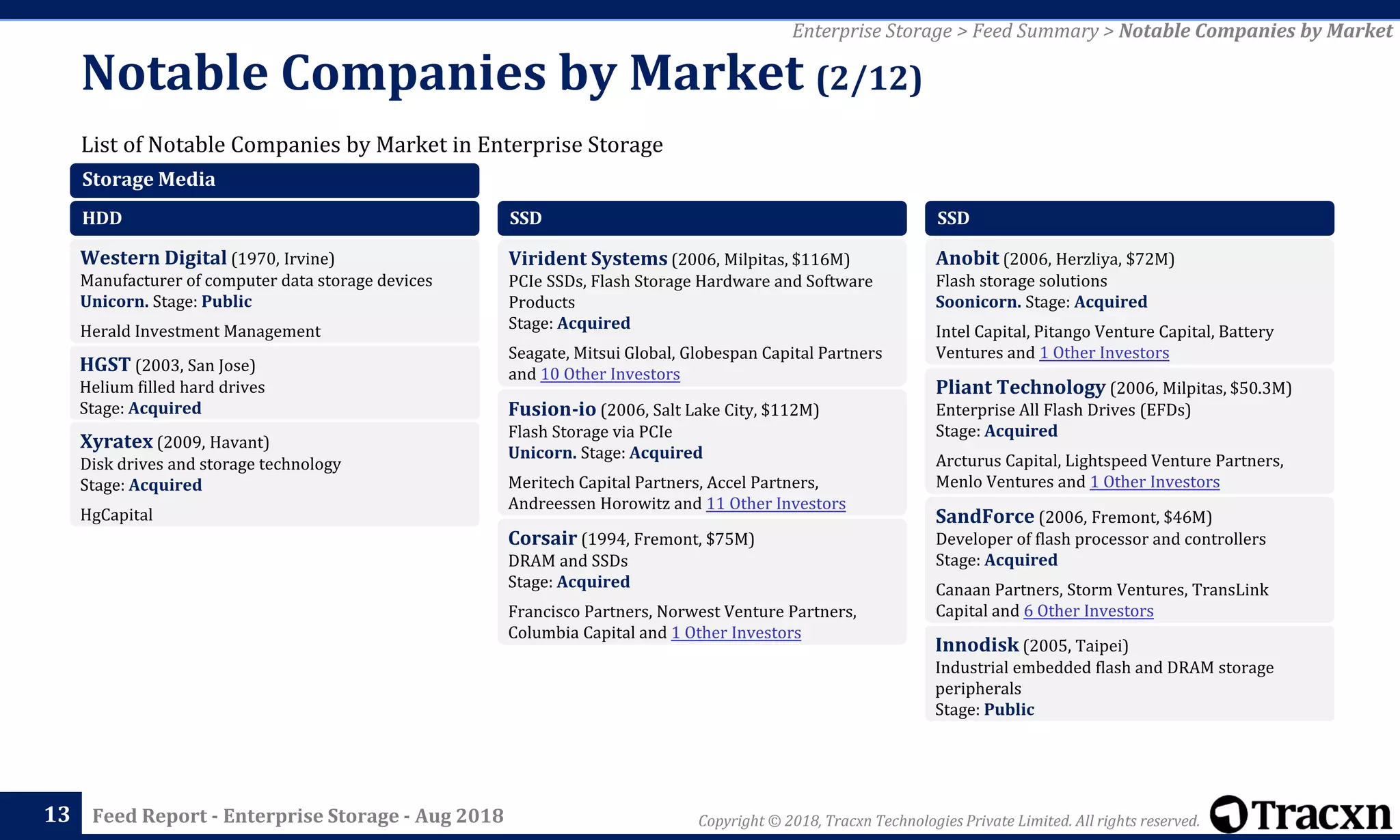Click the Corsair company name
The image size is (1400, 840).
click(542, 539)
